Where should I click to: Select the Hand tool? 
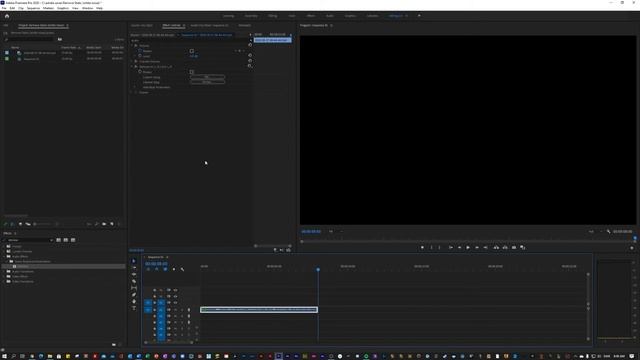(134, 301)
